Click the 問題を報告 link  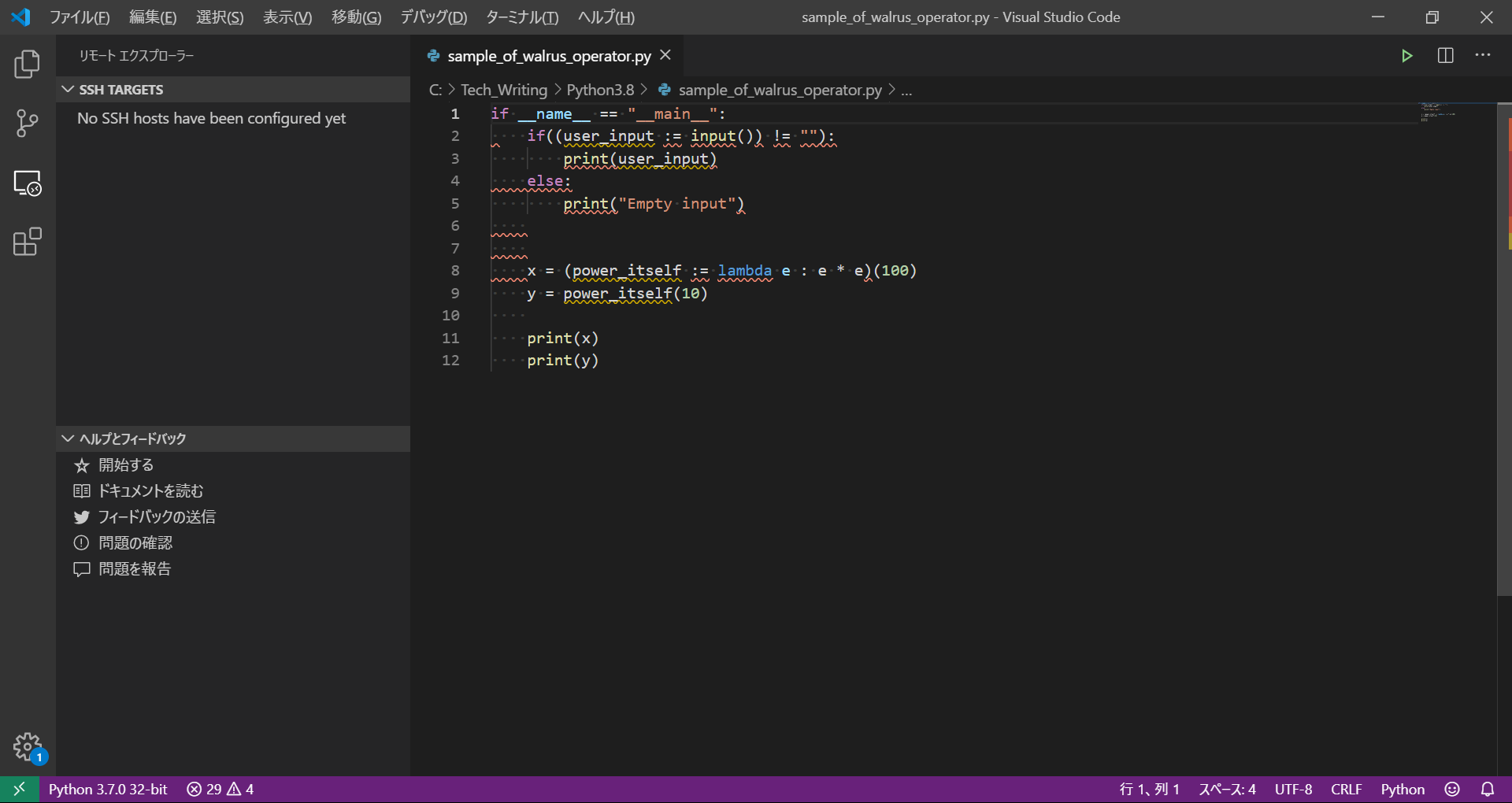pos(135,569)
